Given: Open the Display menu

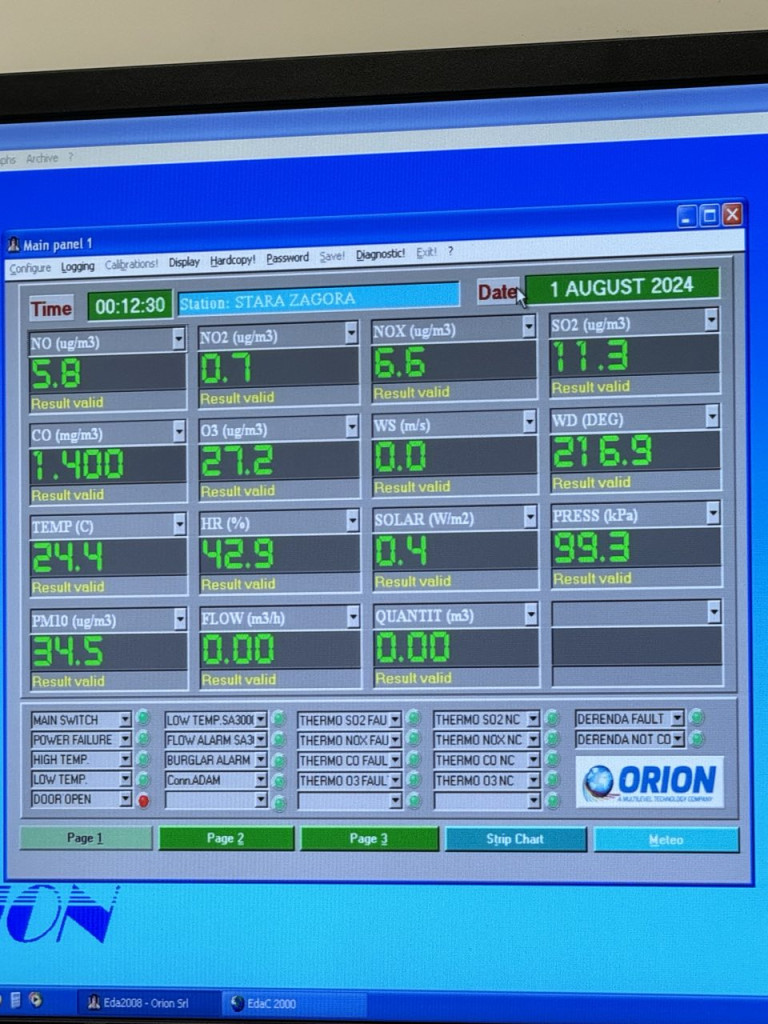Looking at the screenshot, I should click(184, 262).
